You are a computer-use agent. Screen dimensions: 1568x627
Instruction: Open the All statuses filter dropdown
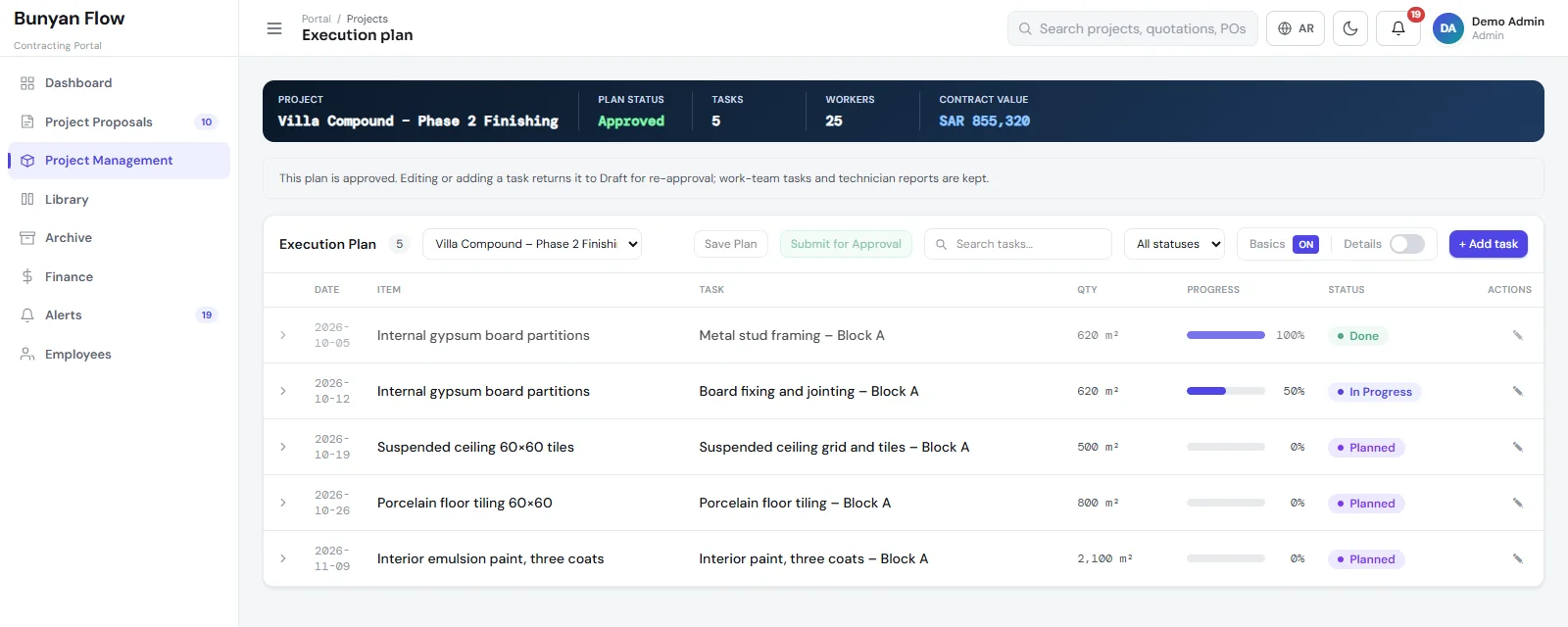(x=1175, y=244)
